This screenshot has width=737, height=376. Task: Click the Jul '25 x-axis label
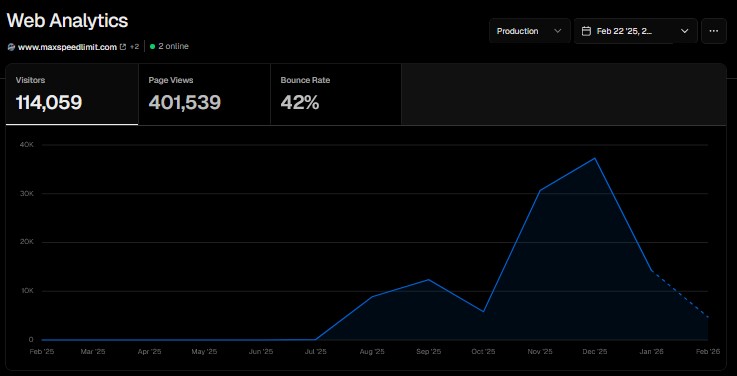(x=315, y=352)
